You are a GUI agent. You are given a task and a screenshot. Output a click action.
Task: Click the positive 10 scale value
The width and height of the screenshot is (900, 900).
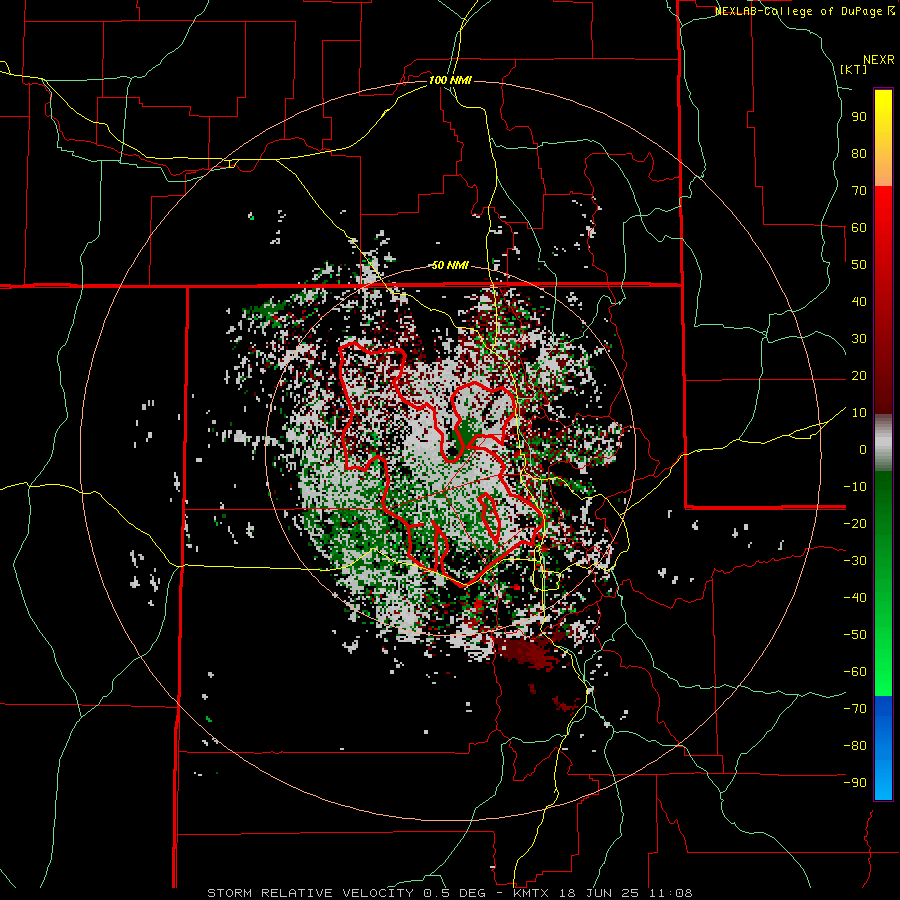pyautogui.click(x=859, y=413)
